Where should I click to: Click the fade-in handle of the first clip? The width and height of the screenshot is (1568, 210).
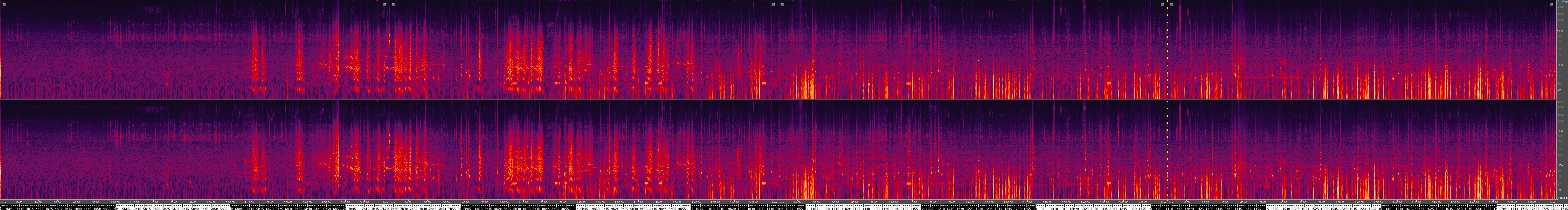4,4
